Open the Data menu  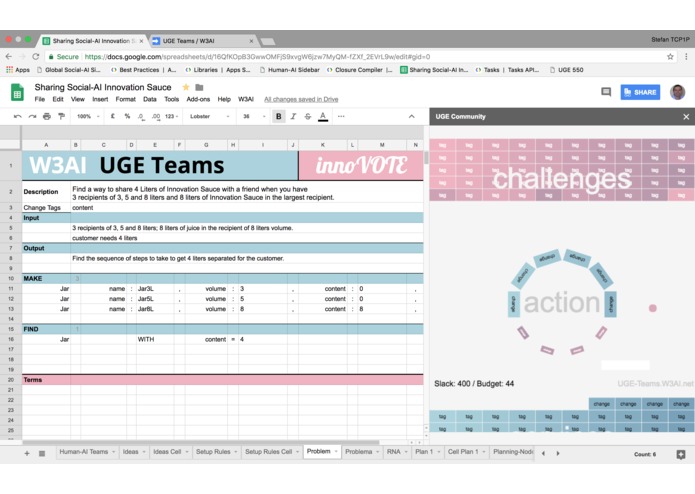click(x=150, y=99)
